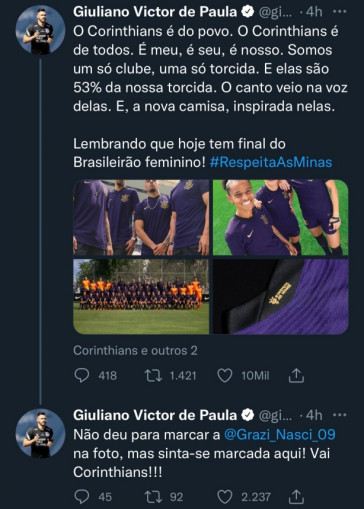This screenshot has width=364, height=509.
Task: Share the first tweet via share icon
Action: coord(296,376)
